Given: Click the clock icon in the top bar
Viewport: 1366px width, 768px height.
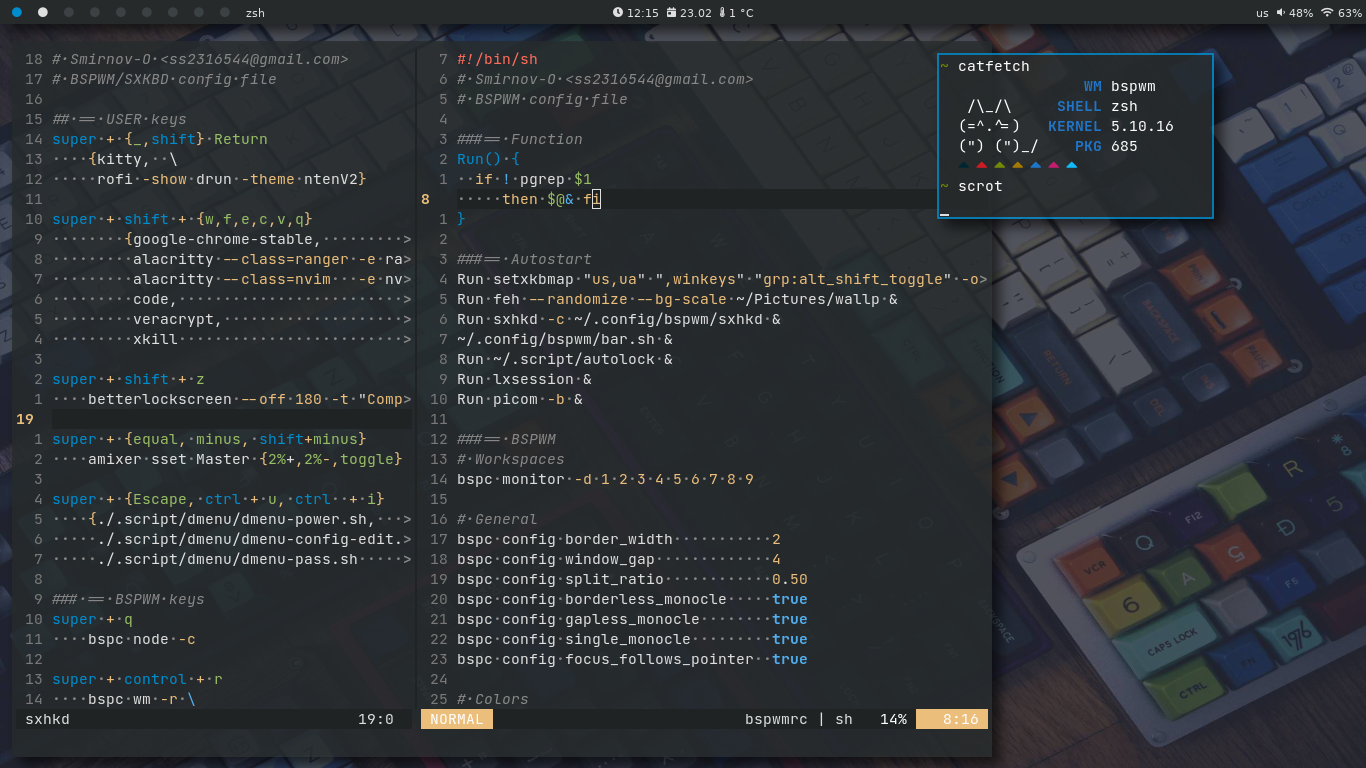Looking at the screenshot, I should pos(618,12).
